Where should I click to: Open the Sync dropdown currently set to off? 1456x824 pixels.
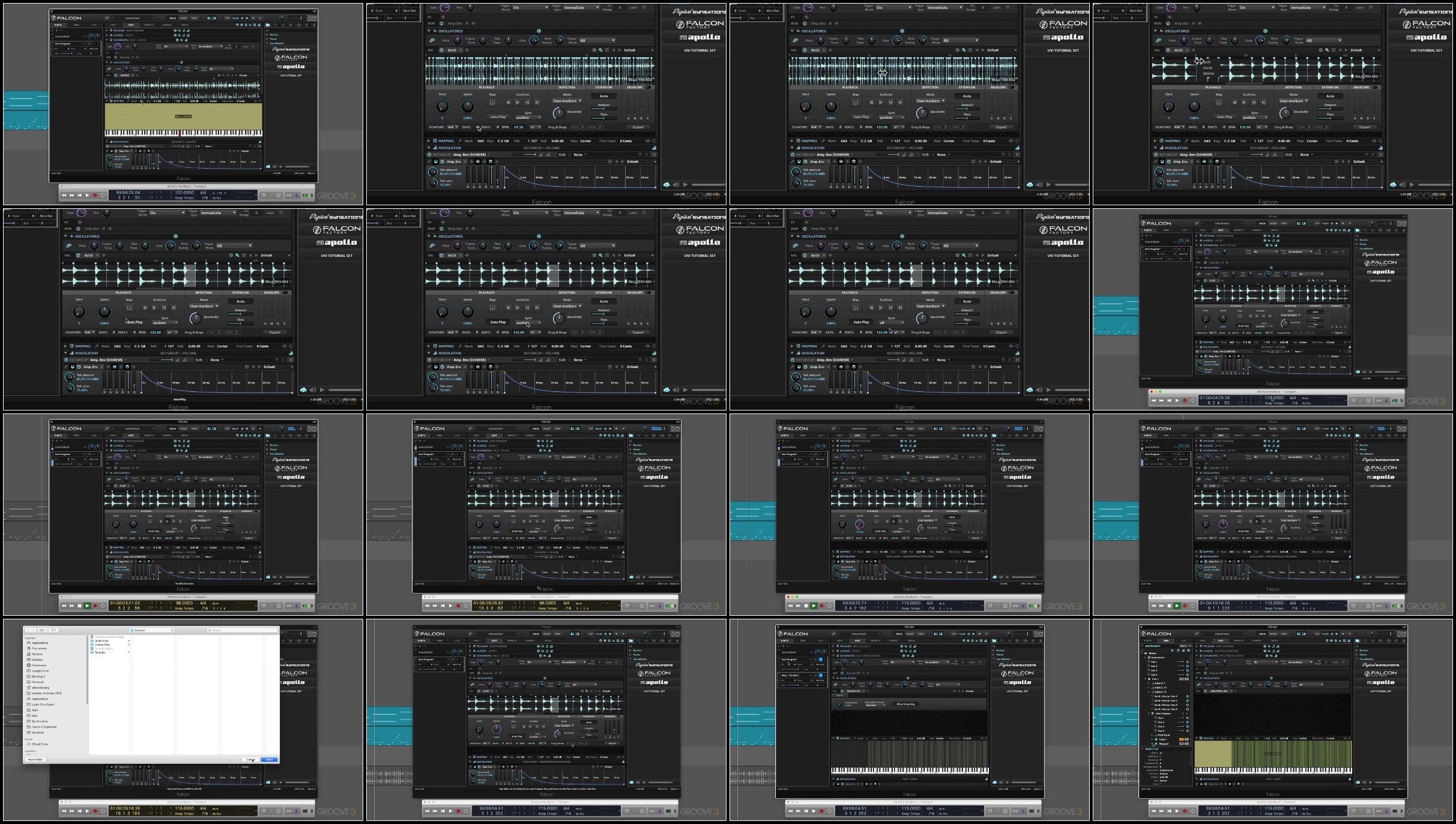[890, 323]
